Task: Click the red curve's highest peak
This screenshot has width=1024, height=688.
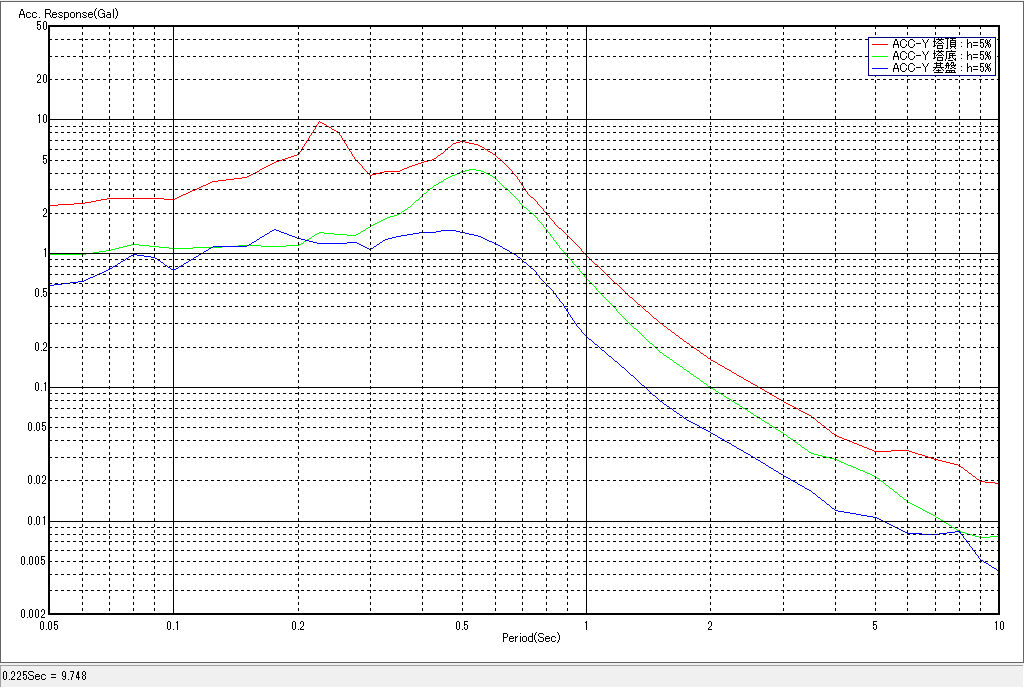Action: click(x=319, y=122)
